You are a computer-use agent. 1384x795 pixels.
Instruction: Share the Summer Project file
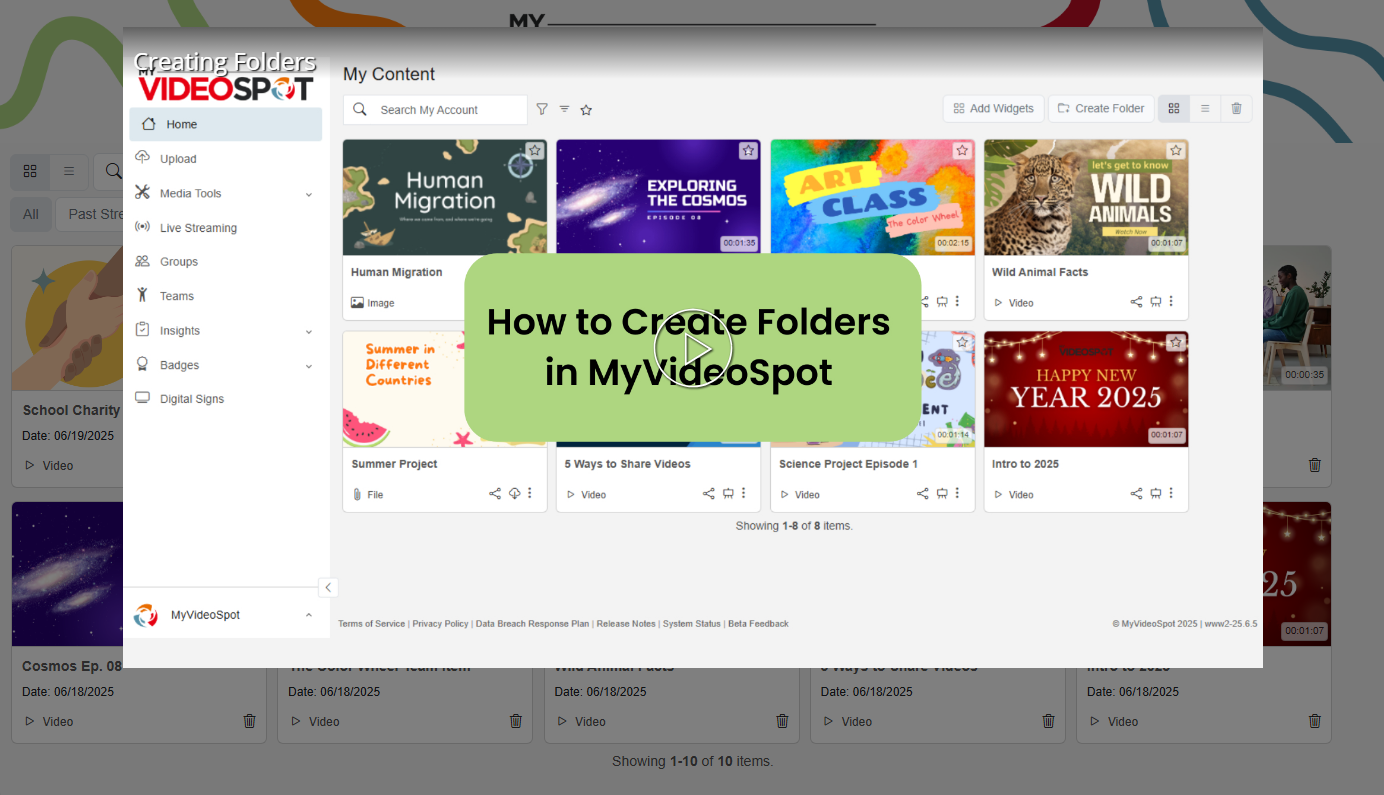pyautogui.click(x=495, y=494)
